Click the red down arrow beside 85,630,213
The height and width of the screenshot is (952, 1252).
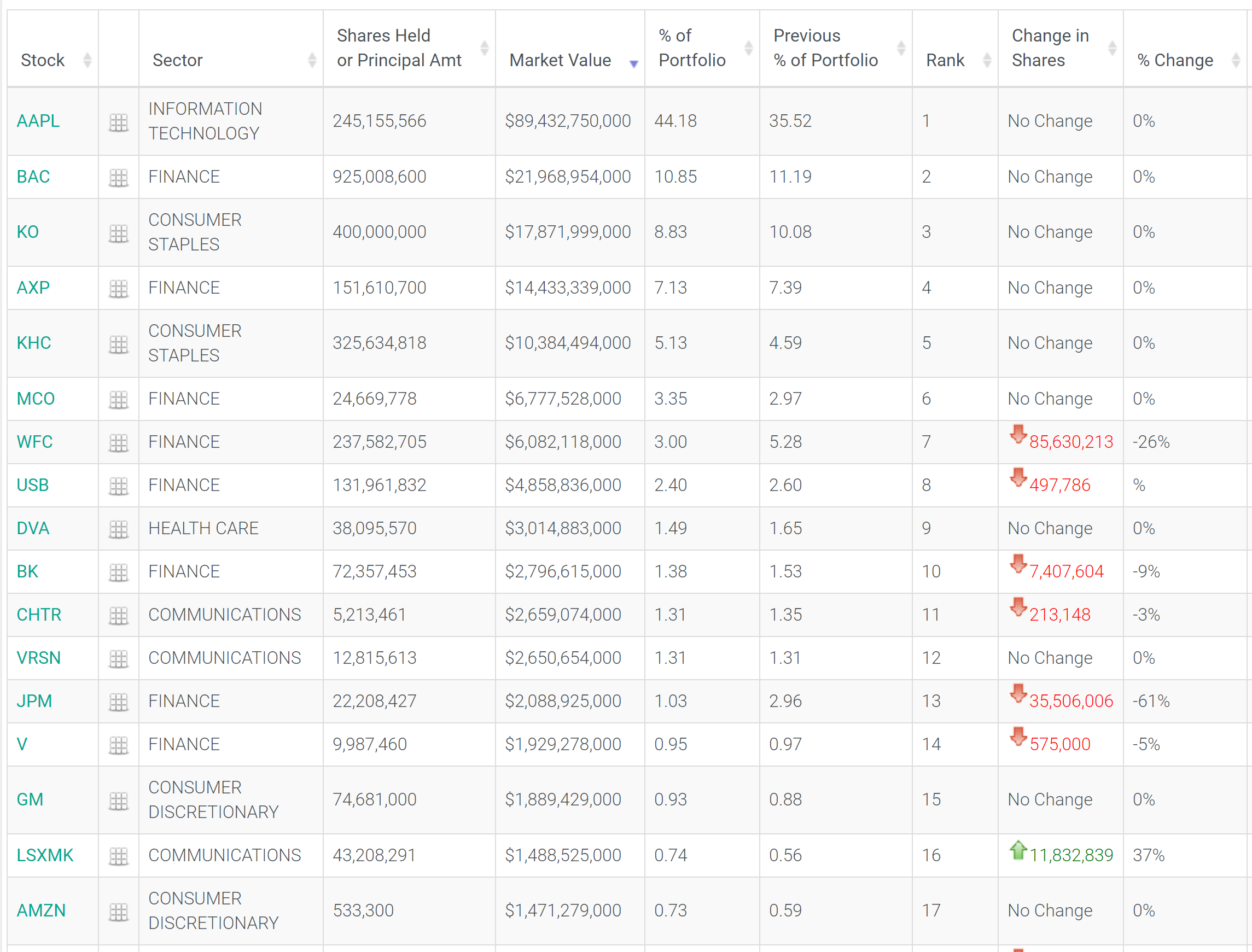coord(1018,435)
